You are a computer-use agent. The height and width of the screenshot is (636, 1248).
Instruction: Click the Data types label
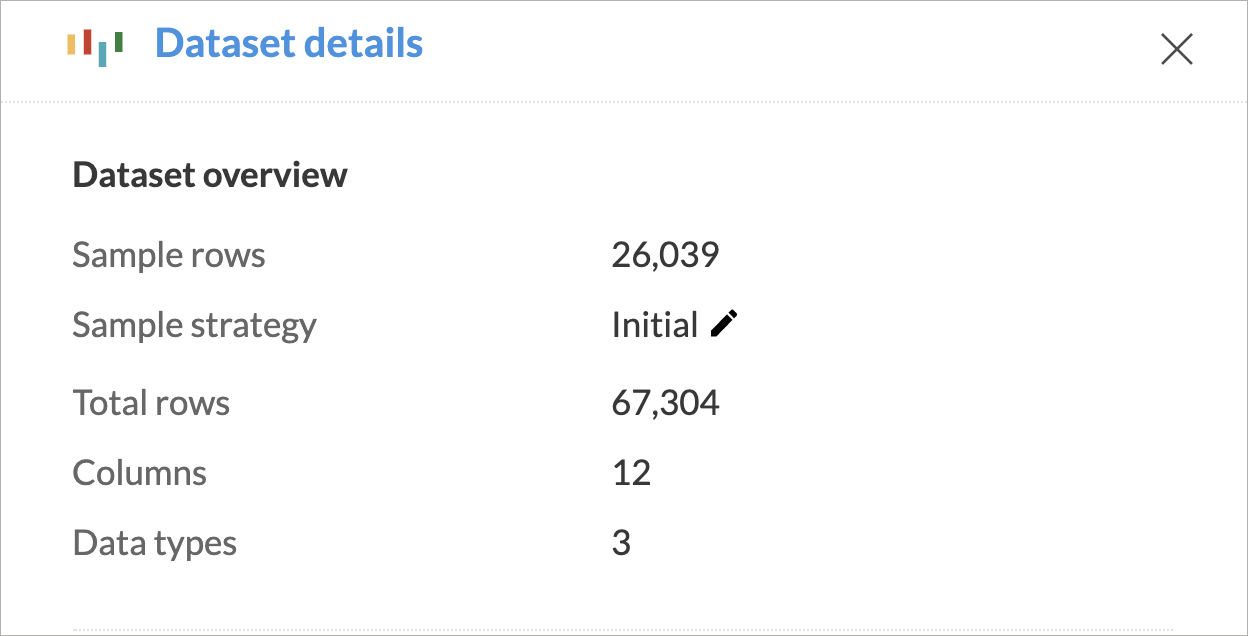point(155,543)
